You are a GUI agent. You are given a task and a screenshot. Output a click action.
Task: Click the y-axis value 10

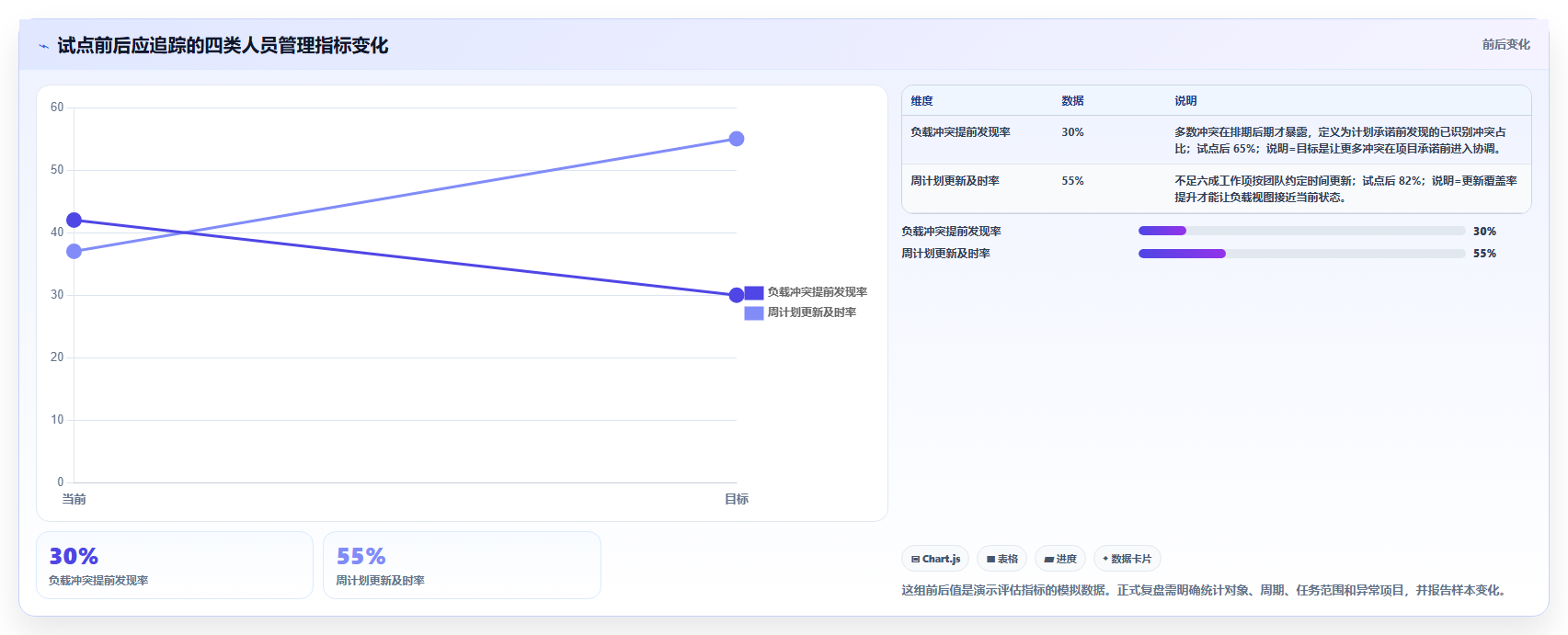click(57, 420)
